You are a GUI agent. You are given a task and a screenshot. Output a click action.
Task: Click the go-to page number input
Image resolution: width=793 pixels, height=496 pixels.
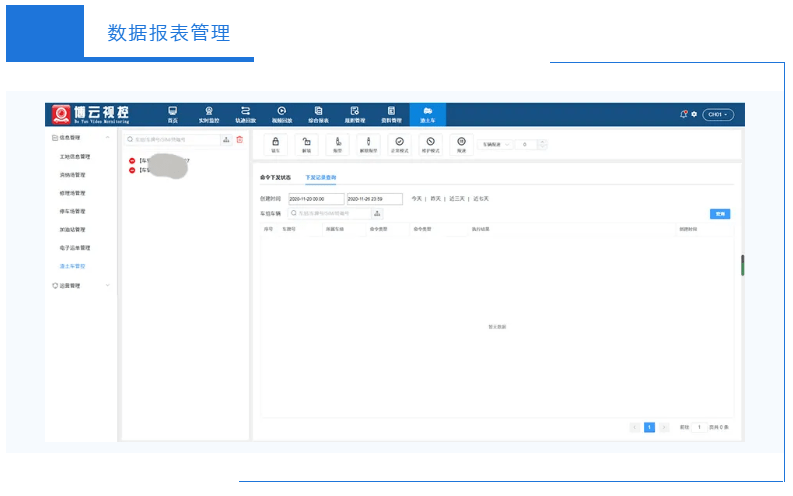click(x=699, y=428)
